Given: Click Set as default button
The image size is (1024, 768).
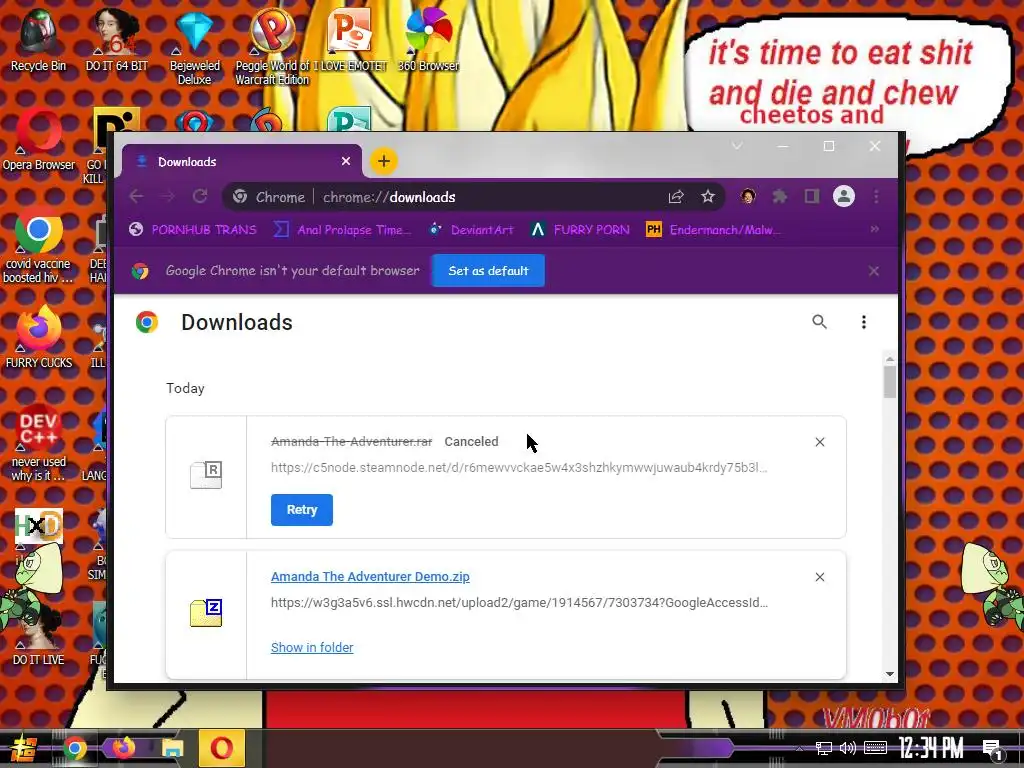Looking at the screenshot, I should pos(488,270).
